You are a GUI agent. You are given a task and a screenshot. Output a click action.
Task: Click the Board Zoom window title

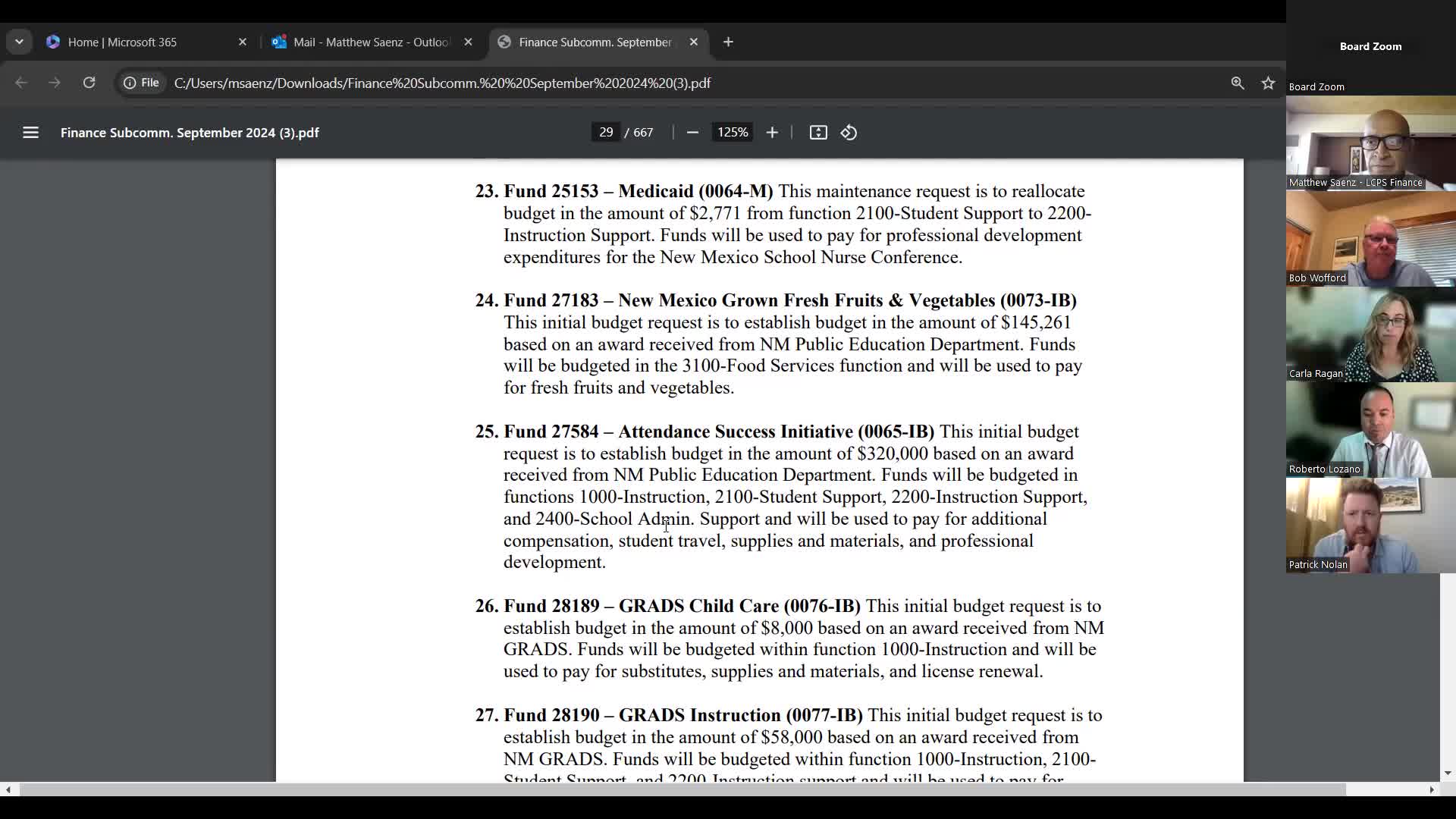1370,46
